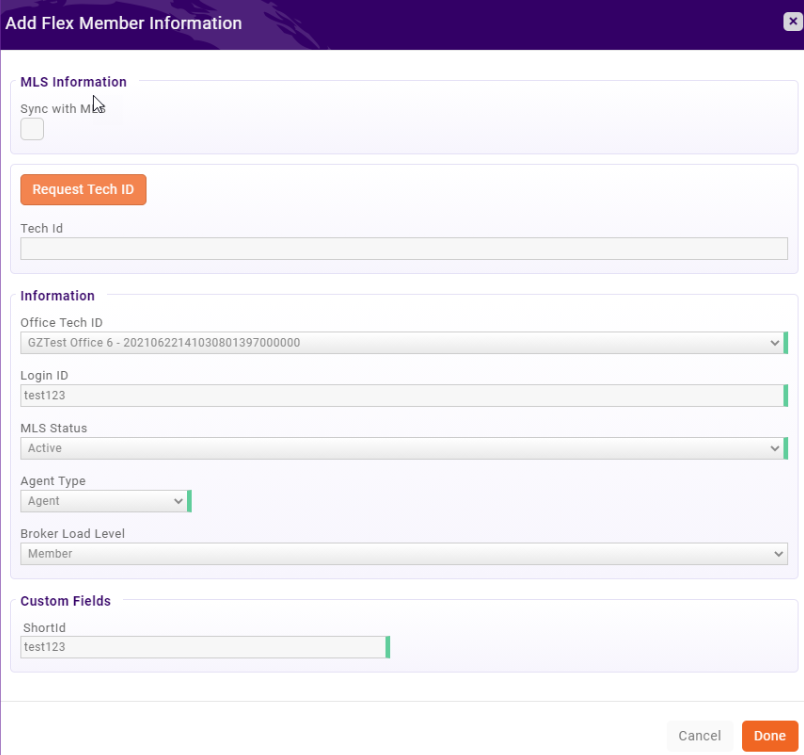Screen dimensions: 804x755
Task: Expand the MLS Status dropdown
Action: click(400, 449)
